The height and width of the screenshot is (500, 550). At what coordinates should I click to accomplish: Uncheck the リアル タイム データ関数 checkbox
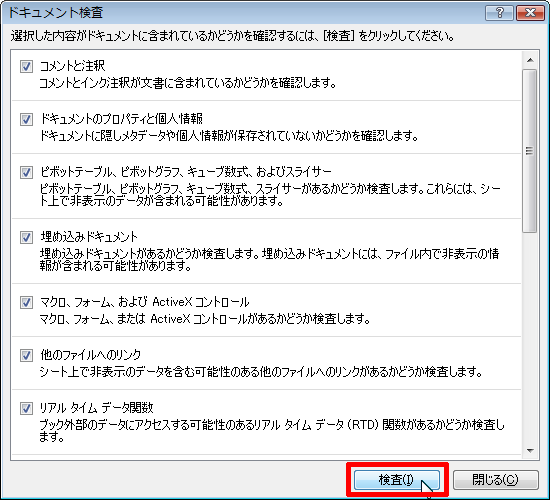point(26,408)
